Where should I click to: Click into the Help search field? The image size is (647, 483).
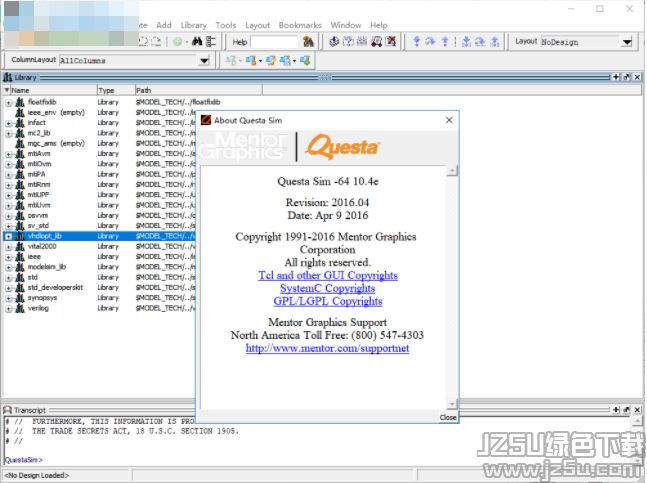(274, 42)
